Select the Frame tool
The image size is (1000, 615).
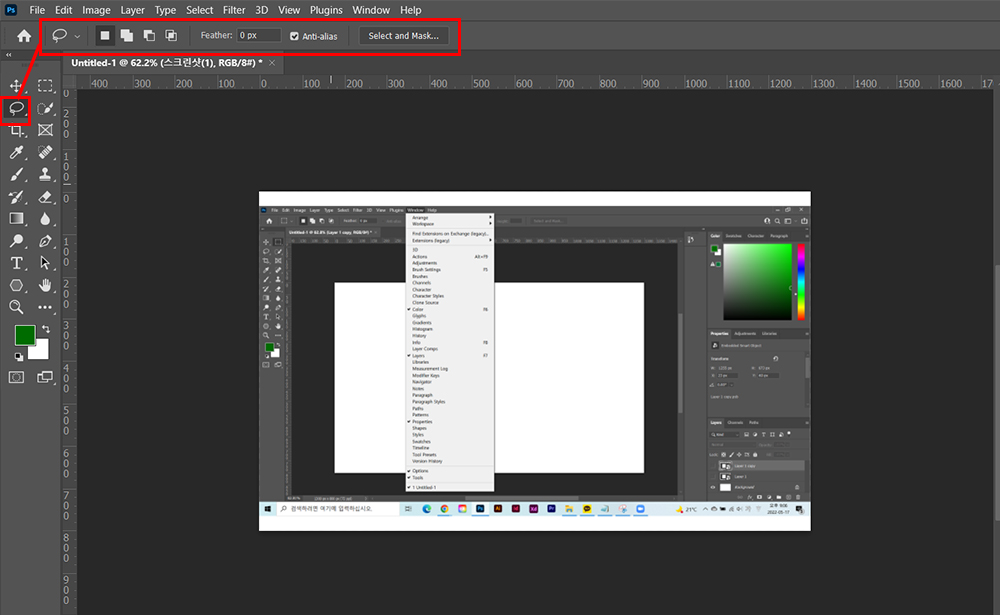click(x=45, y=130)
